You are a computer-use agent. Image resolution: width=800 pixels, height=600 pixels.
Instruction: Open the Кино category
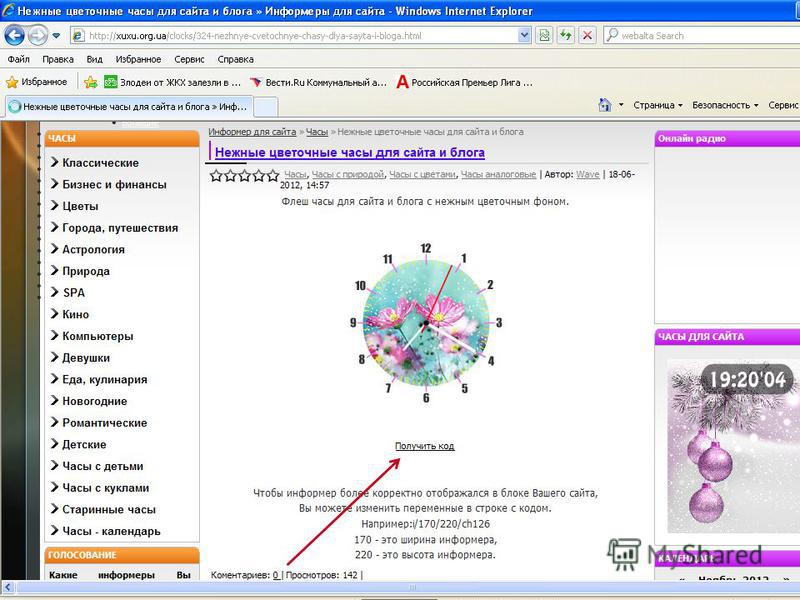click(76, 314)
